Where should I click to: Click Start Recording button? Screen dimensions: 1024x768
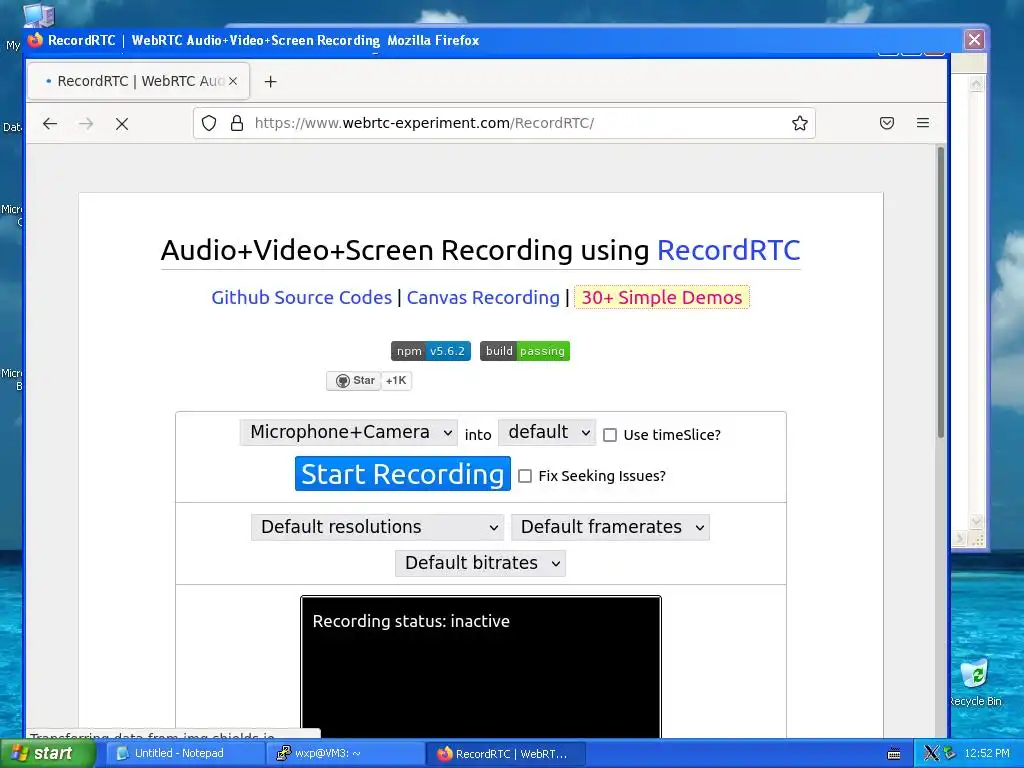(x=402, y=474)
